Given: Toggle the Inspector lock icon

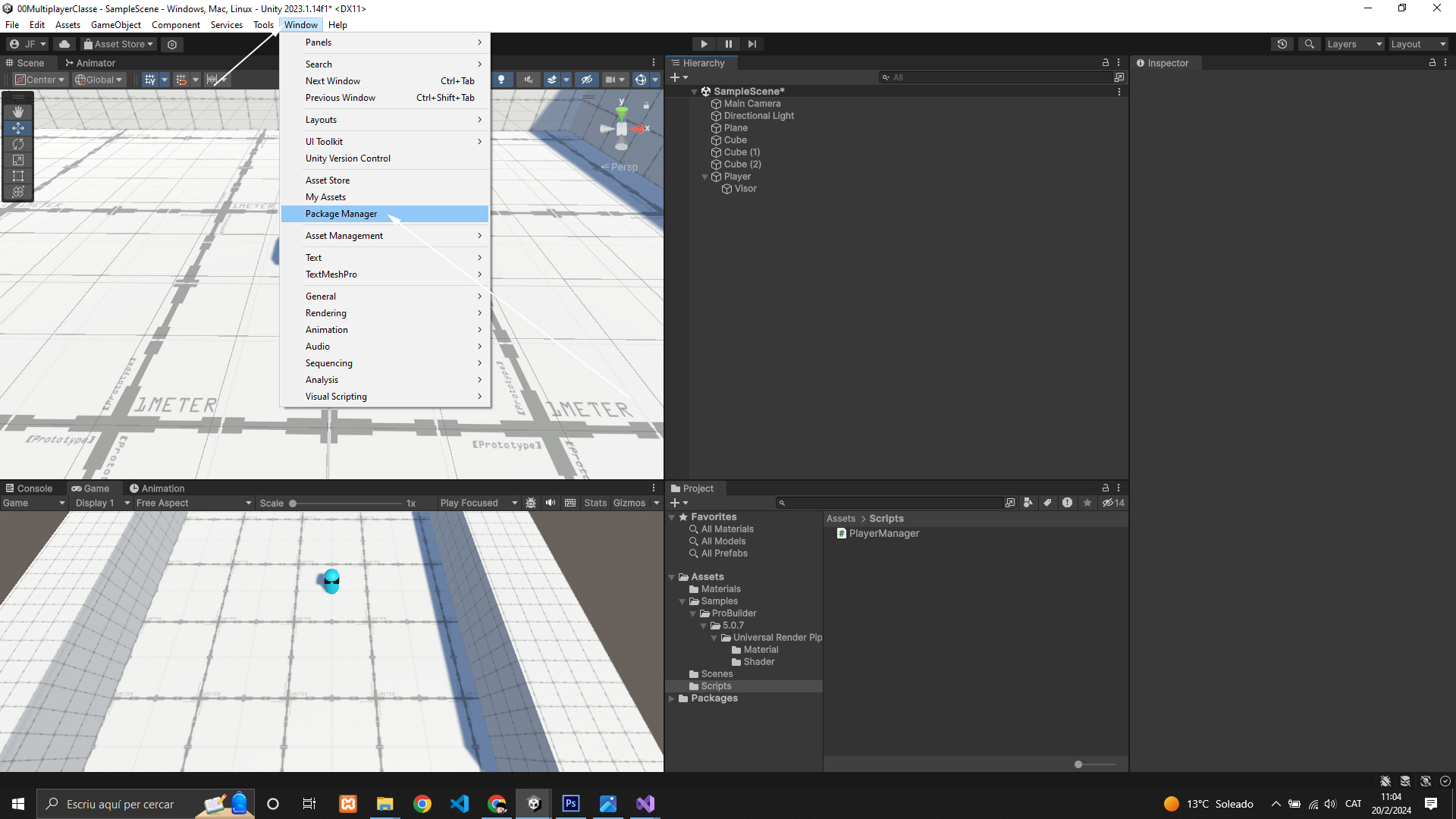Looking at the screenshot, I should click(1432, 63).
